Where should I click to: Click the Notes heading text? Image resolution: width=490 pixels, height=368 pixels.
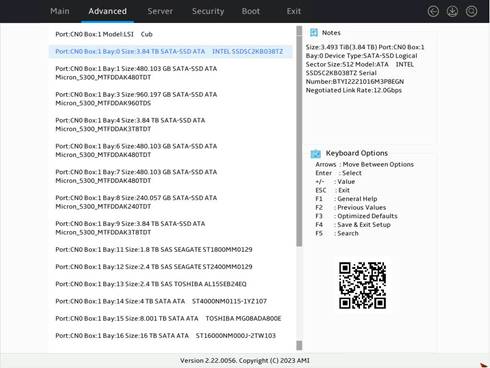[x=331, y=33]
